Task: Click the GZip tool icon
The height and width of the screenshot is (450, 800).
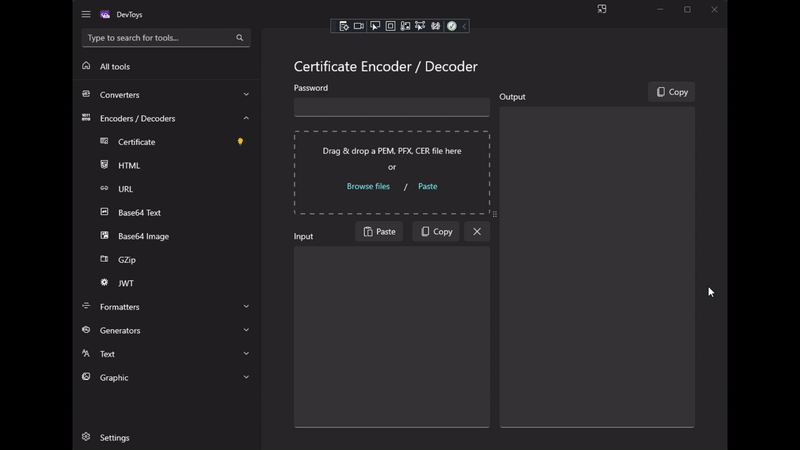Action: (104, 259)
